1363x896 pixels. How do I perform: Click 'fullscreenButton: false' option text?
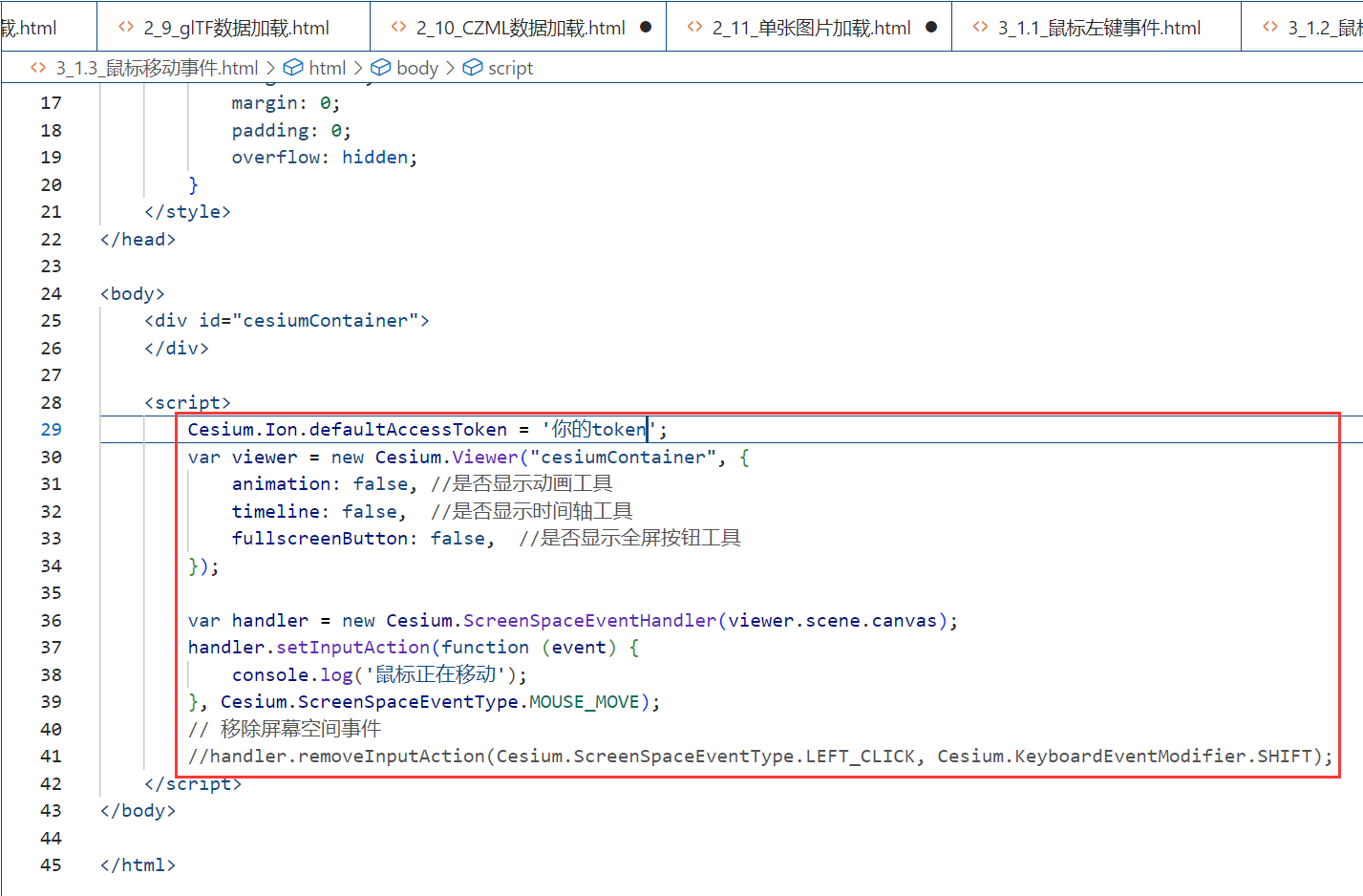tap(359, 539)
